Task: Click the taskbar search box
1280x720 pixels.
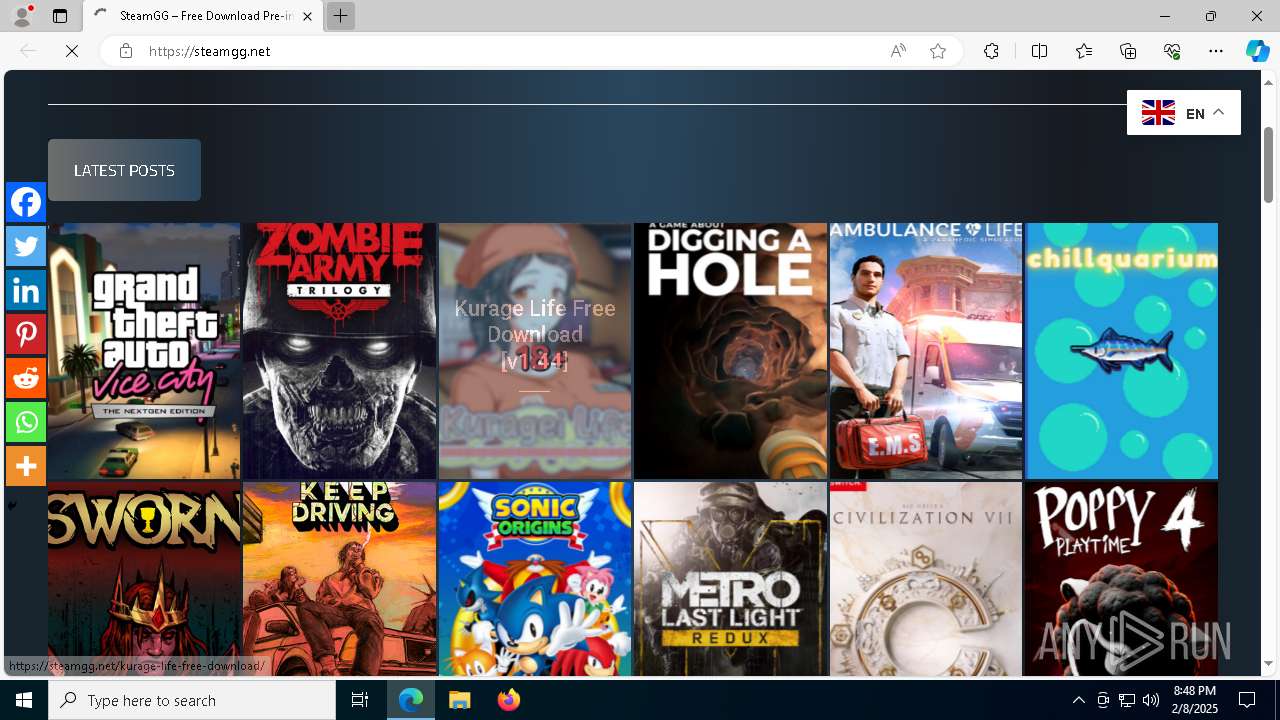Action: pos(192,700)
